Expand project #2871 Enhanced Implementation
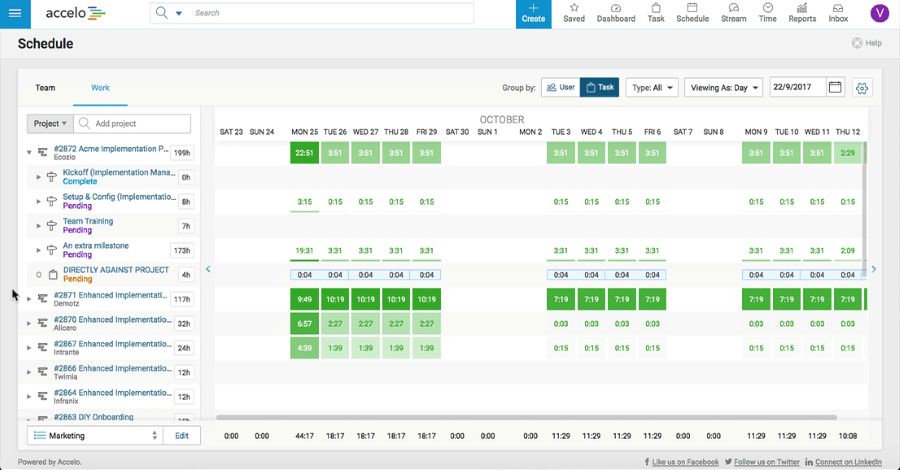The image size is (900, 470). click(29, 299)
